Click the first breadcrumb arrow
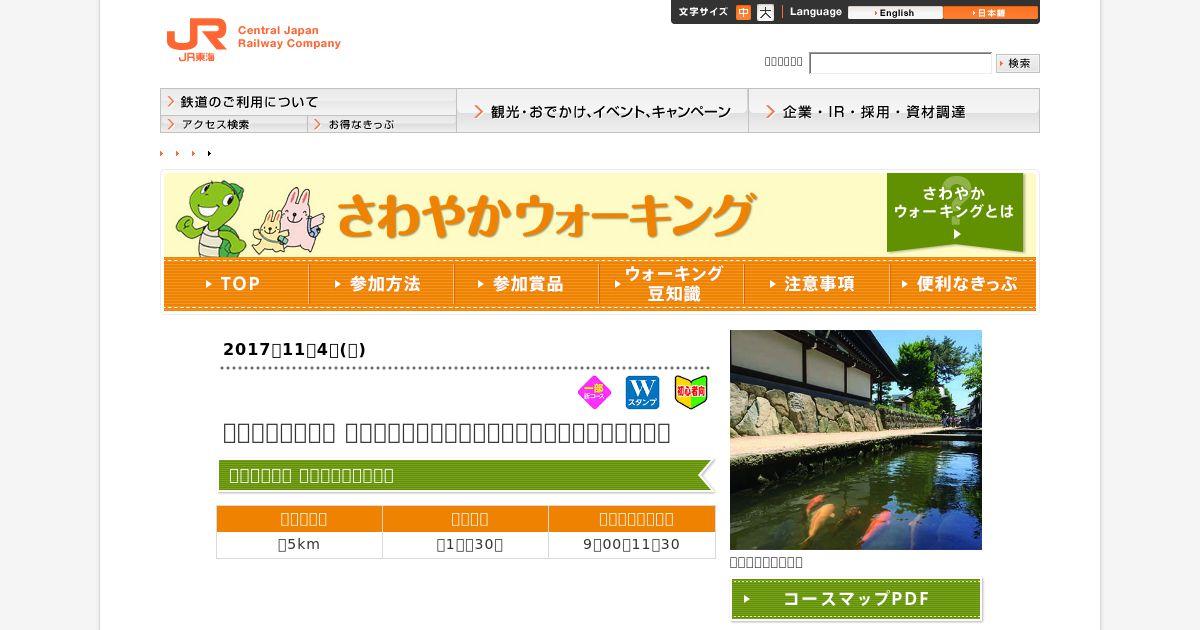 pos(162,153)
